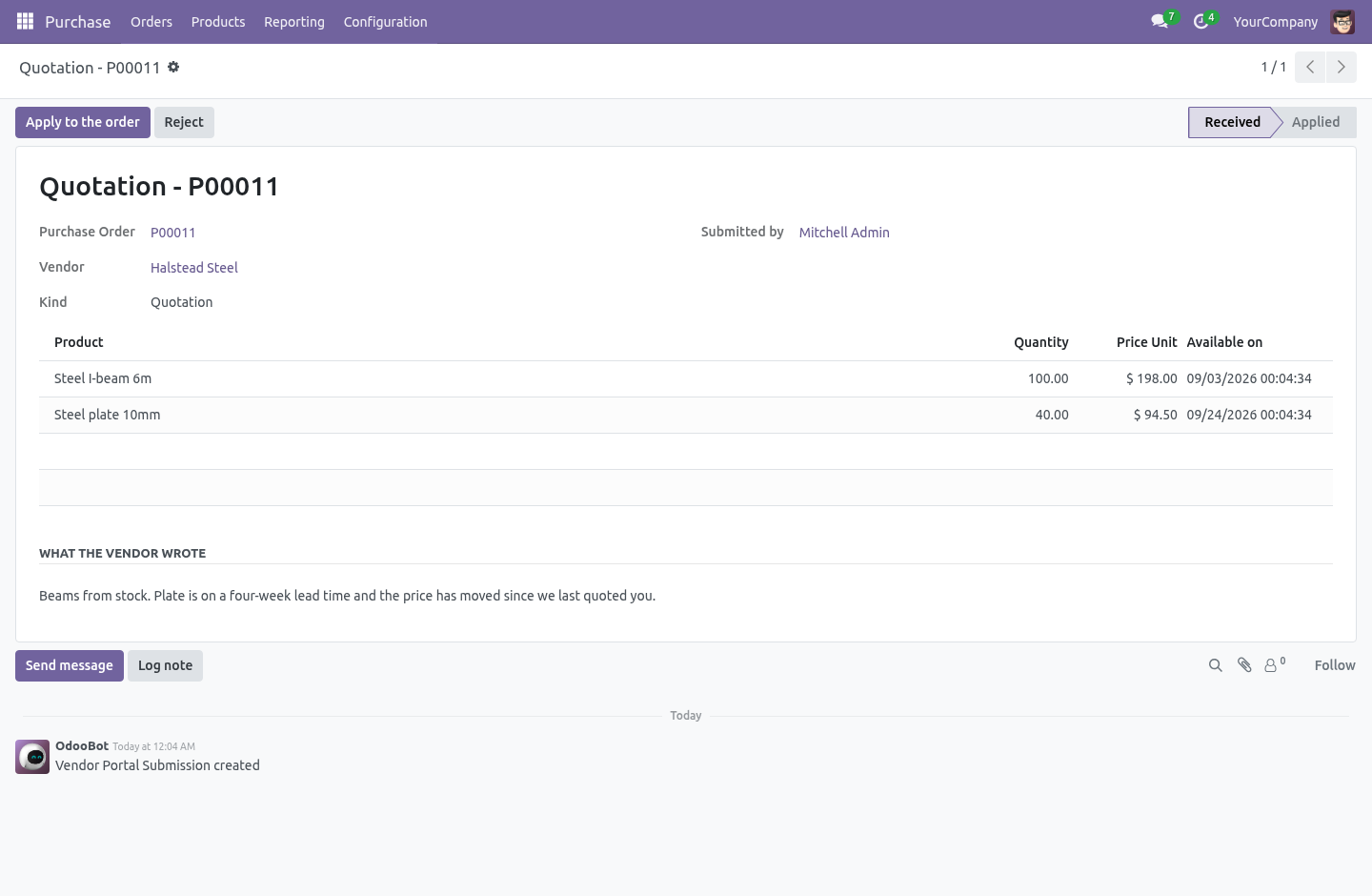
Task: Open the Mitchell Admin user avatar menu
Action: [1342, 21]
